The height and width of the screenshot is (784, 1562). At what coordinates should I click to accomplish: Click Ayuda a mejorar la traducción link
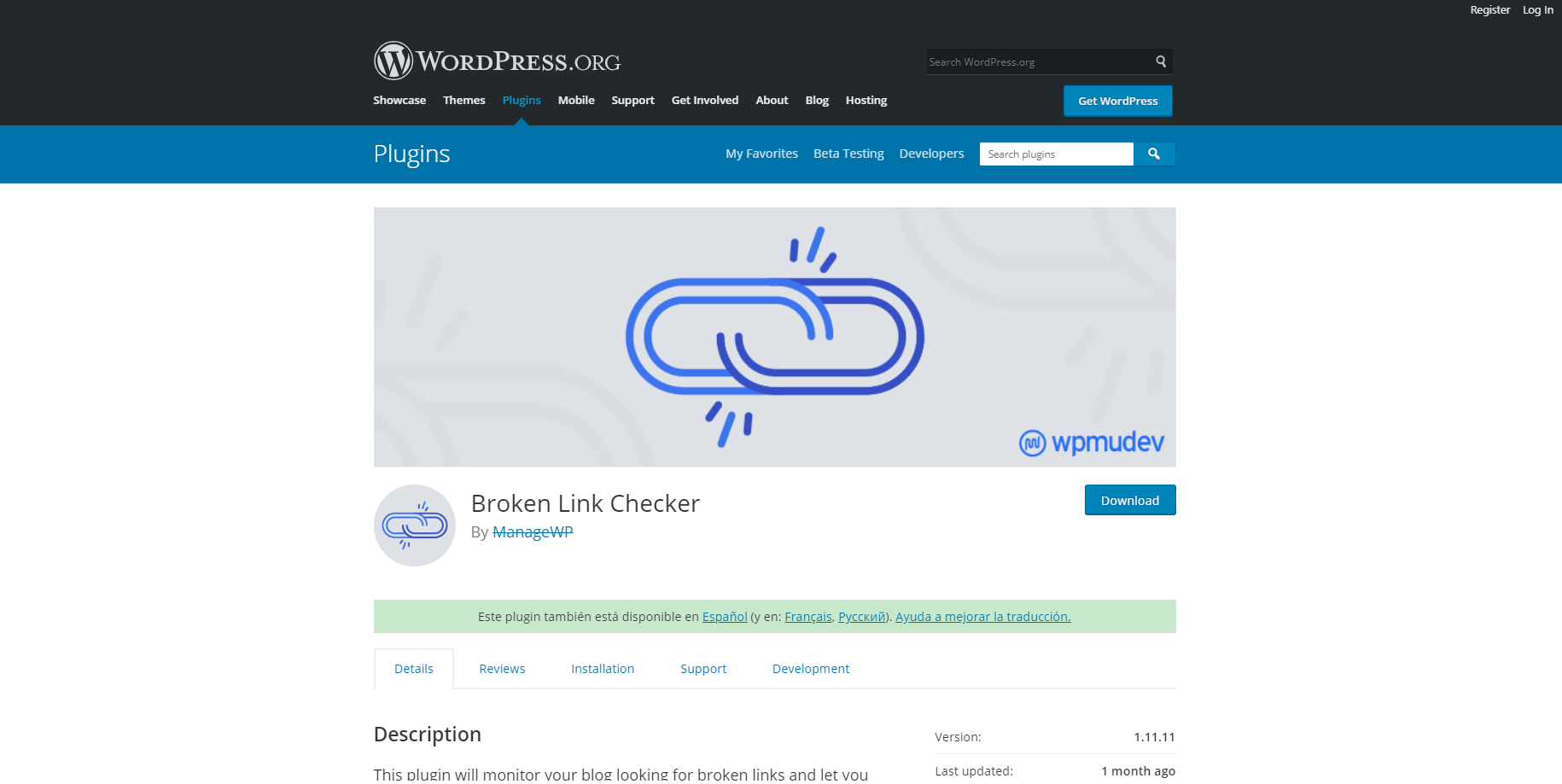click(983, 617)
